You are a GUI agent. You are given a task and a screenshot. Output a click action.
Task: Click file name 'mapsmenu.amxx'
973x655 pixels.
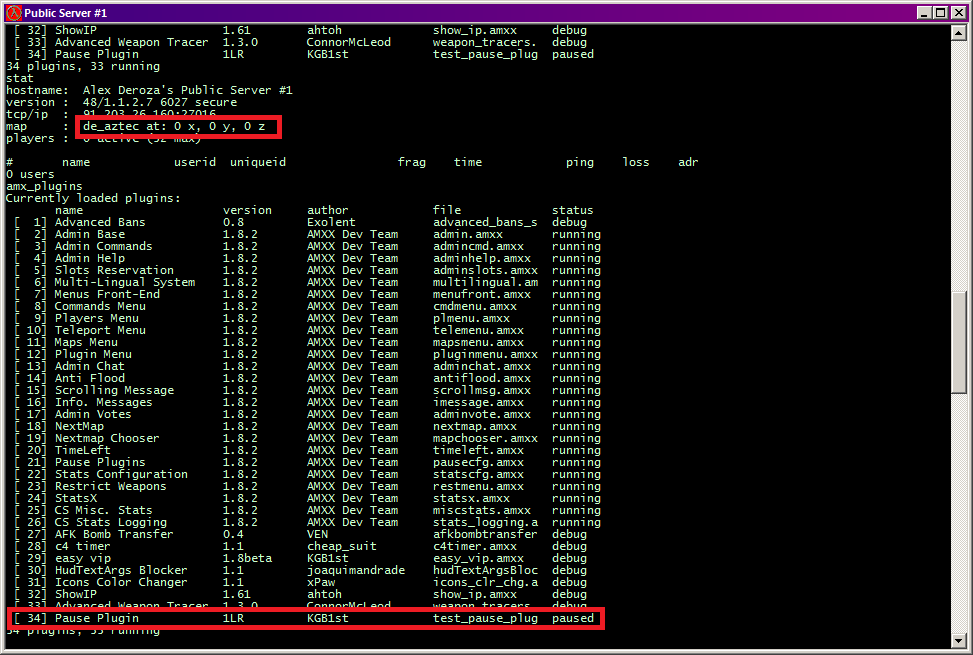tap(478, 342)
